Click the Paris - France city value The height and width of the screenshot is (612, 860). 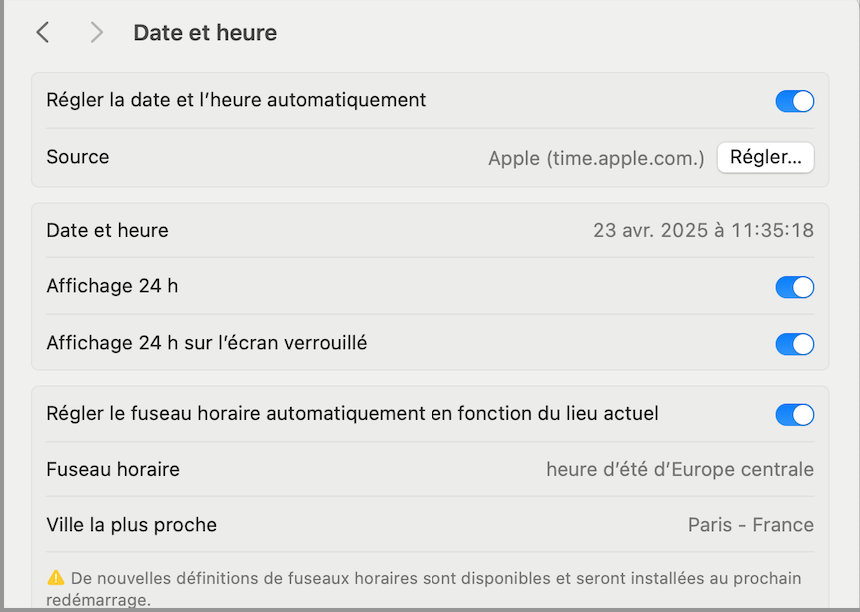tap(750, 525)
